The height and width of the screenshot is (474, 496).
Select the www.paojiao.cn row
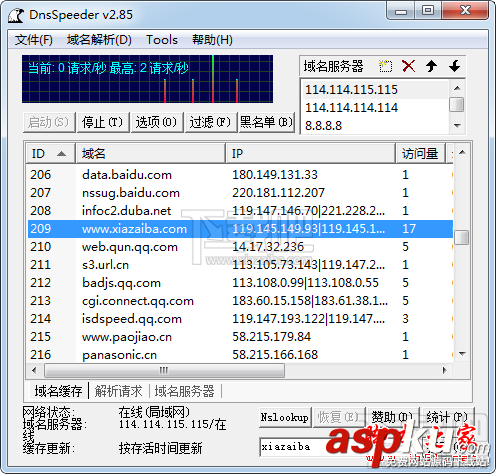click(x=240, y=337)
